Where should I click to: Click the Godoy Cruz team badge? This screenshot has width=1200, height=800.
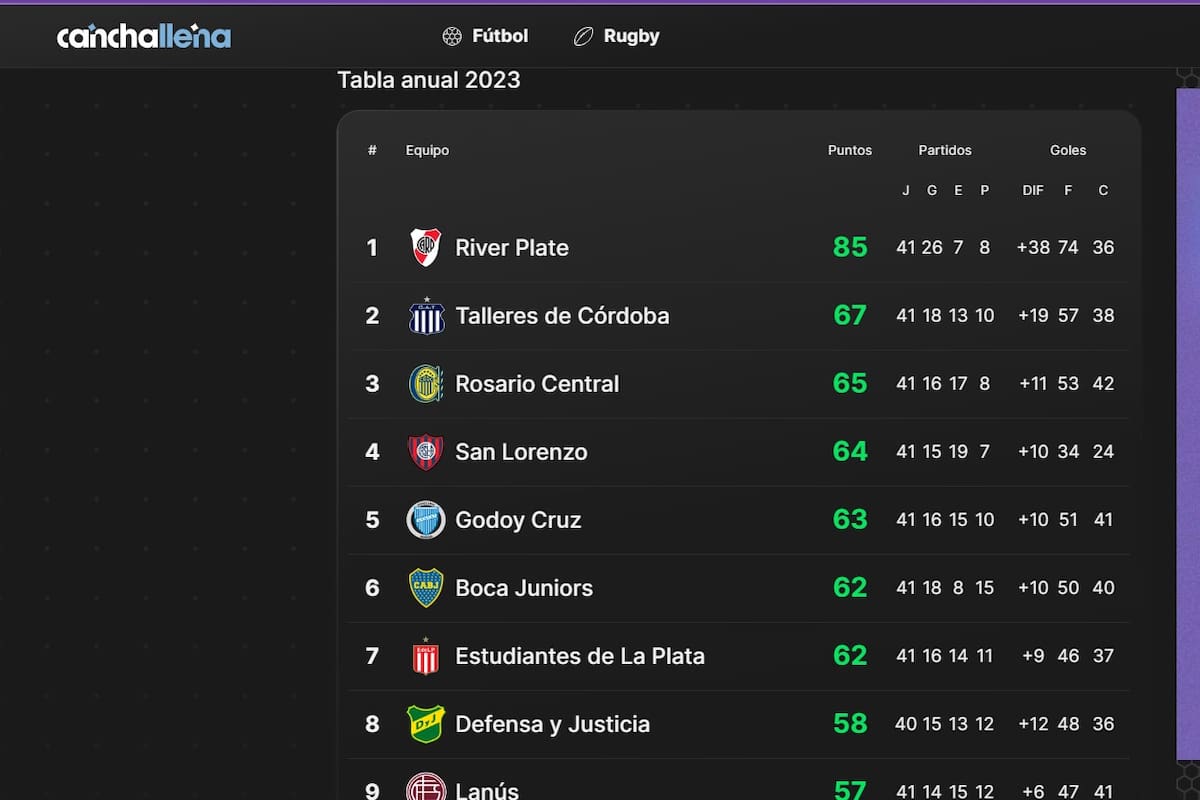[426, 519]
